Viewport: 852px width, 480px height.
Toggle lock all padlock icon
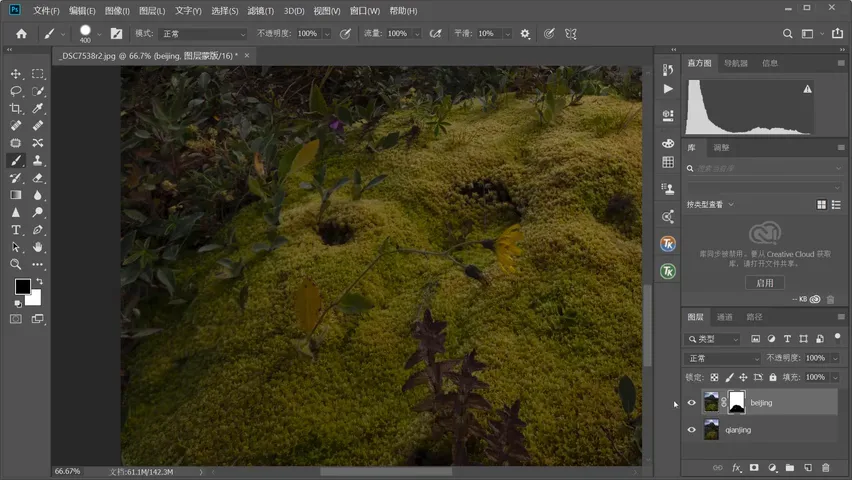click(x=773, y=377)
